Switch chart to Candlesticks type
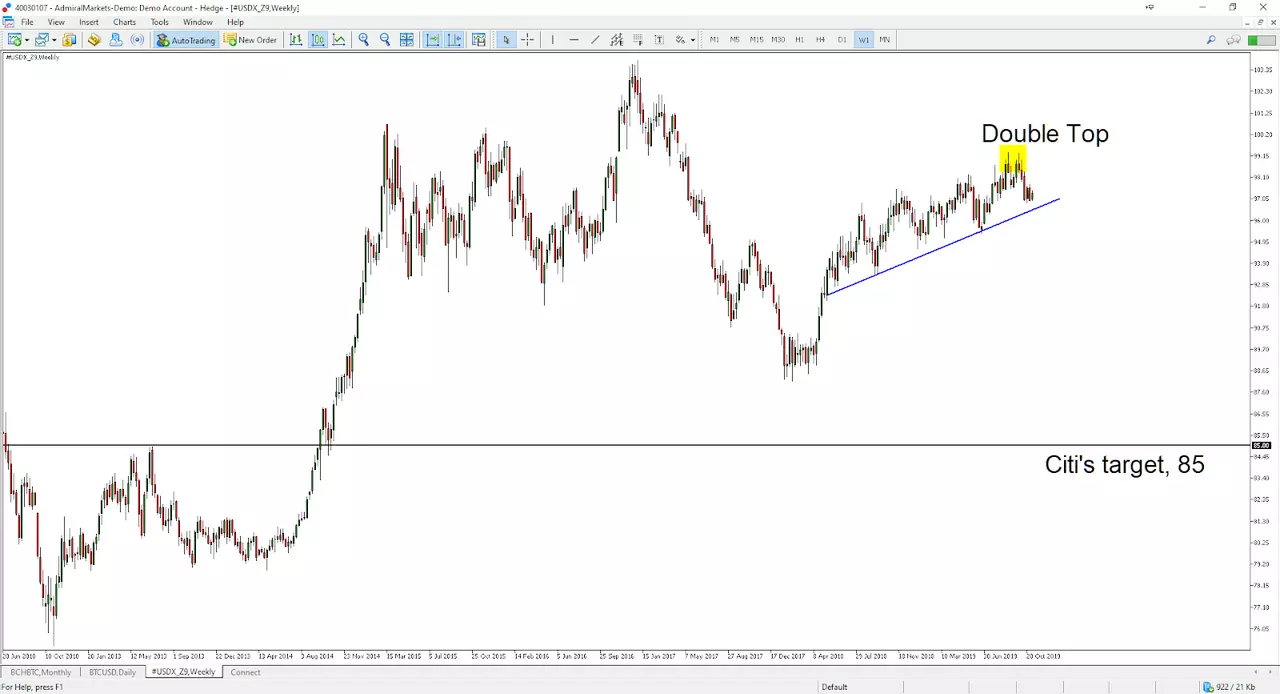 (x=317, y=40)
